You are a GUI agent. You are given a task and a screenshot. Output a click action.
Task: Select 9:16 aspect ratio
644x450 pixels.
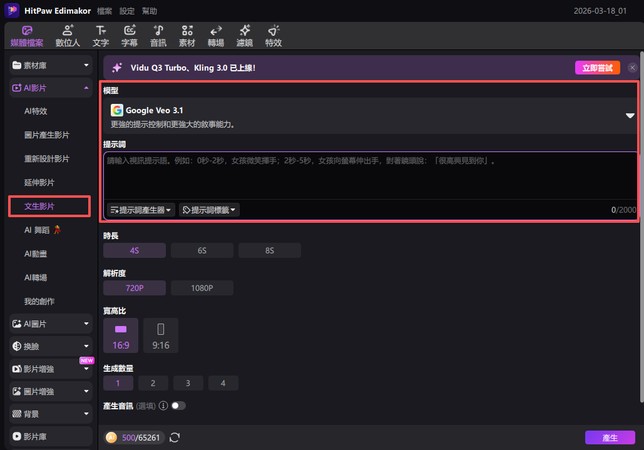pos(161,335)
